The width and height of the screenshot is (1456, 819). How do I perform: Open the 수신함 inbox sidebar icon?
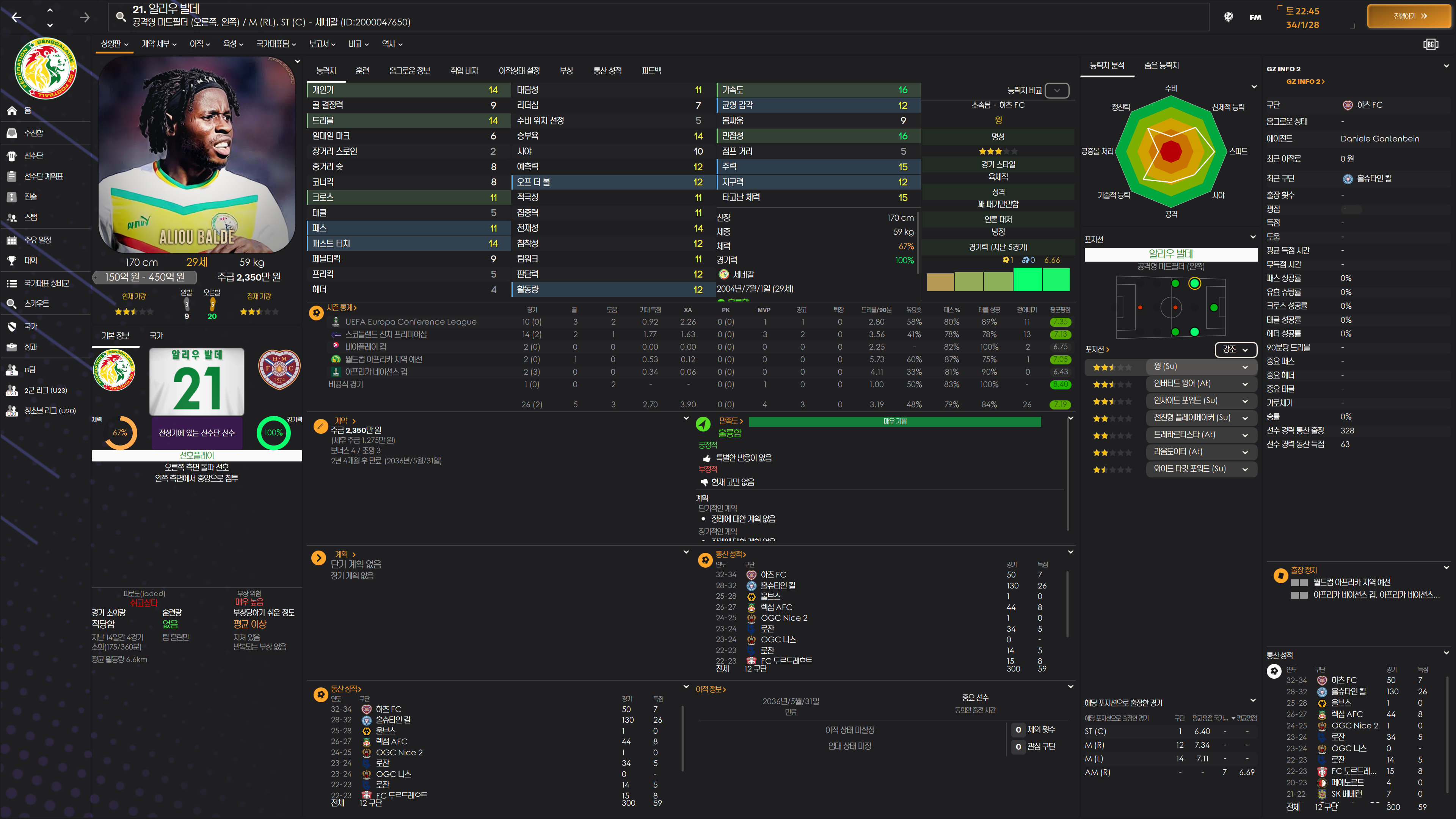[12, 133]
